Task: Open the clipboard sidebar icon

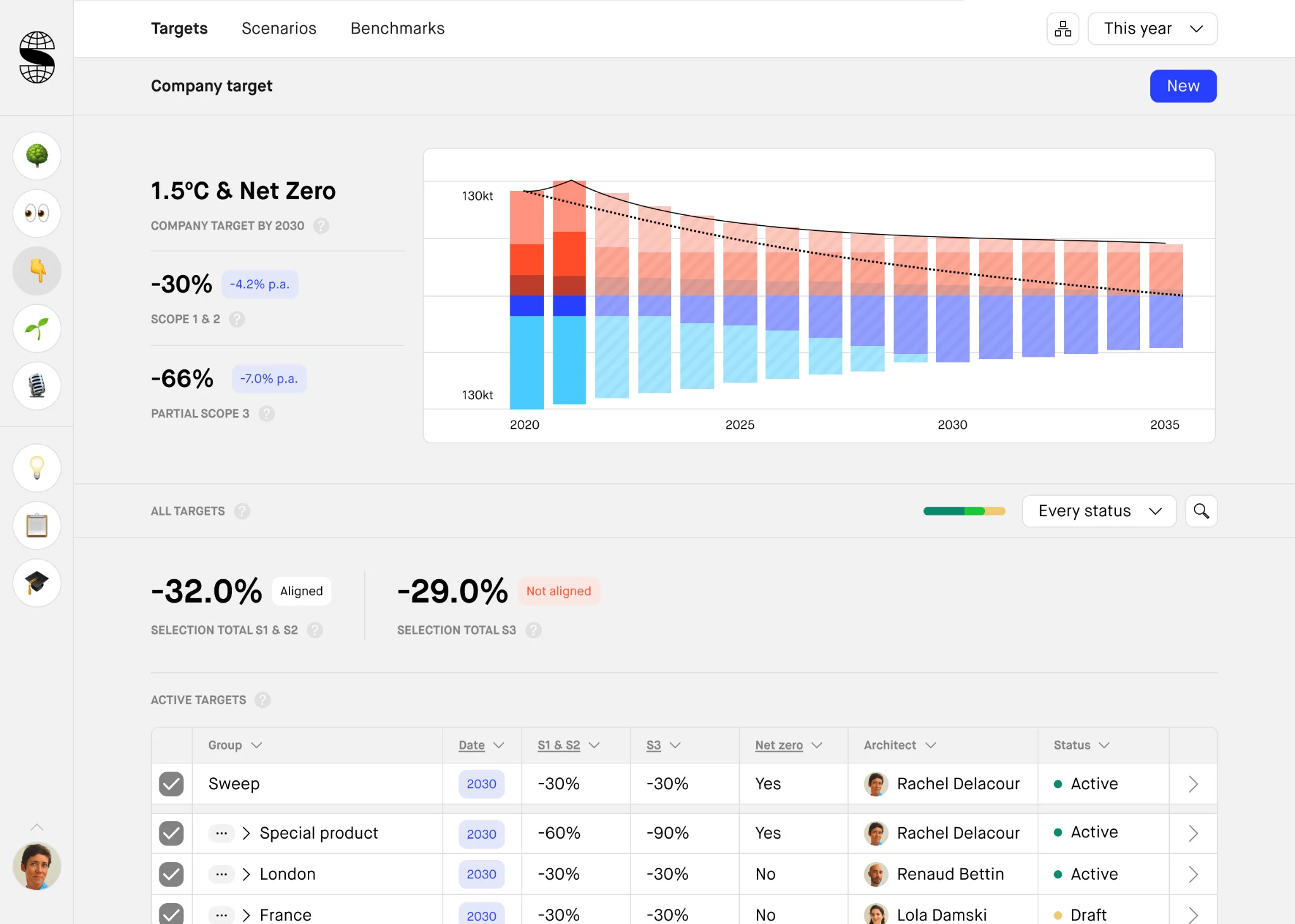Action: (37, 526)
